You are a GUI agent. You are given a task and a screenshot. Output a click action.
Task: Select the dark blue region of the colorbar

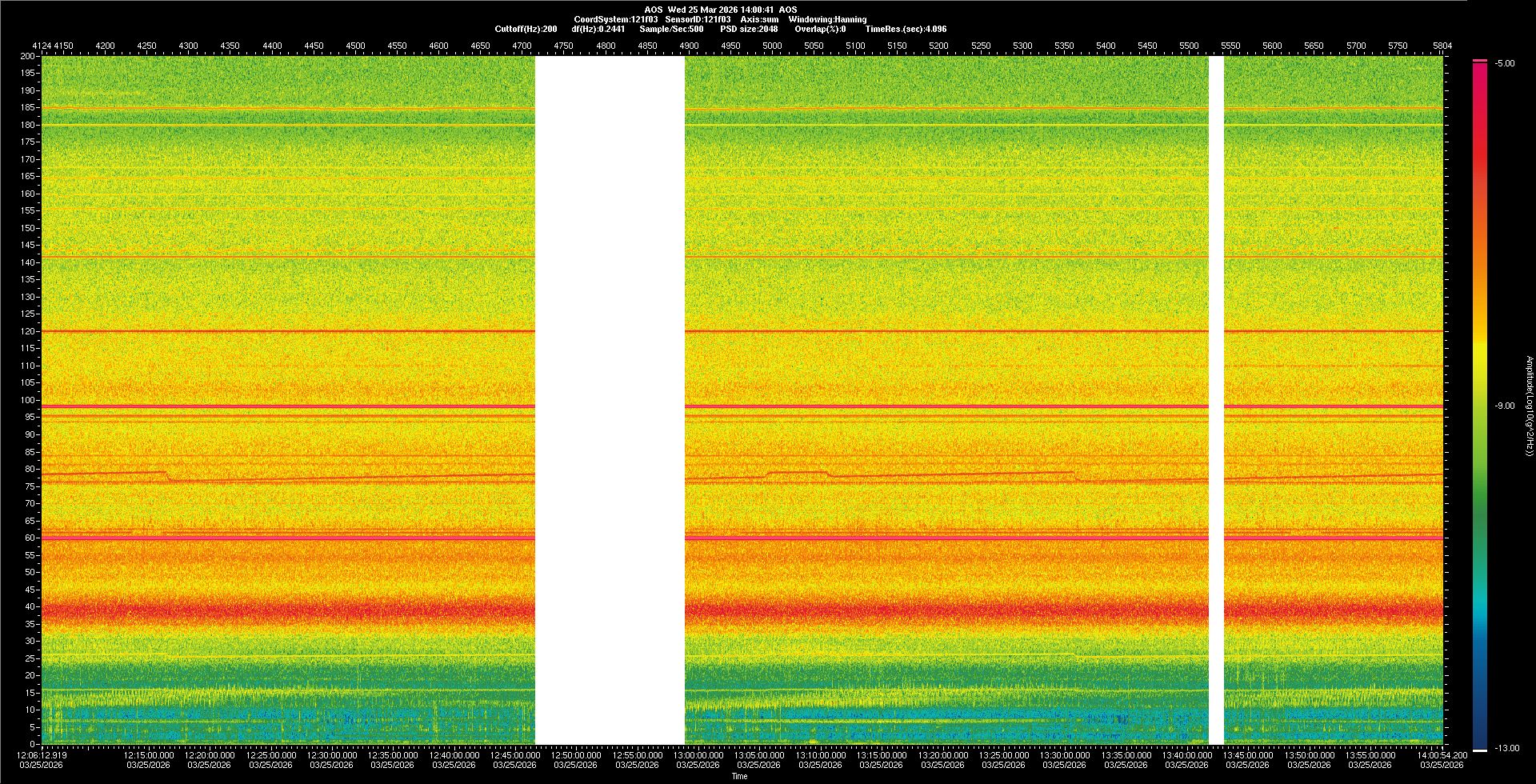coord(1480,720)
